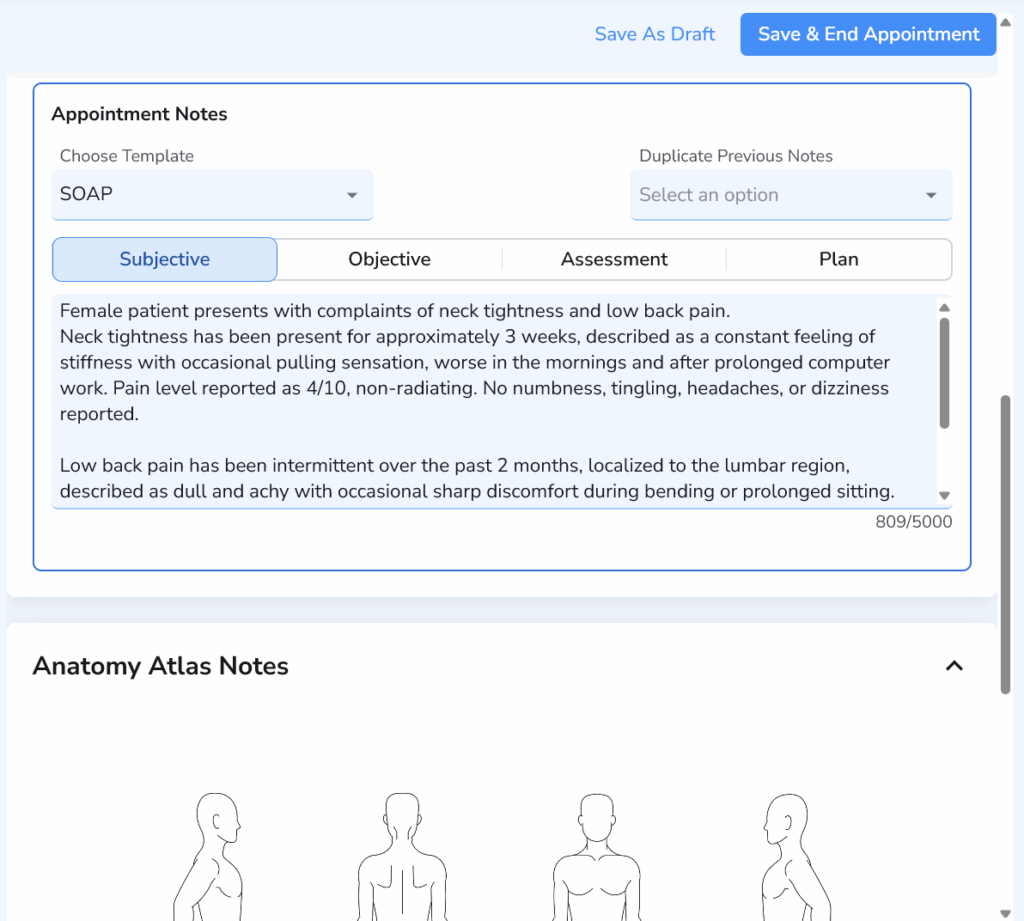Select the Subjective tab

click(x=164, y=259)
